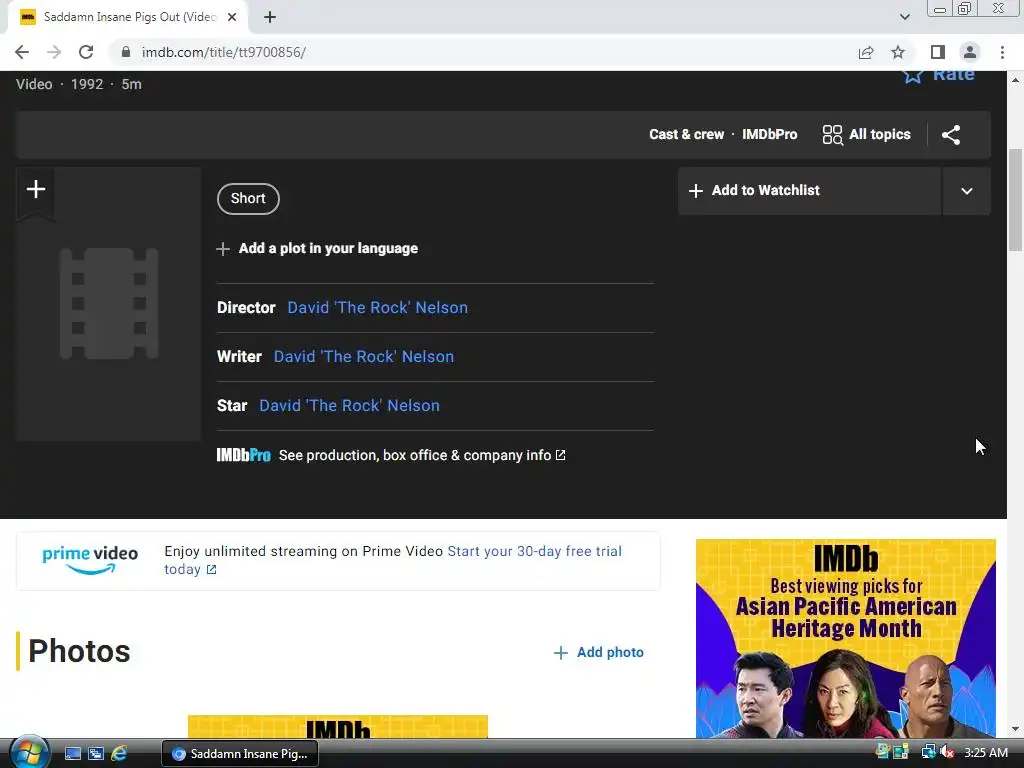Viewport: 1024px width, 768px height.
Task: View site information via lock icon
Action: [x=126, y=52]
